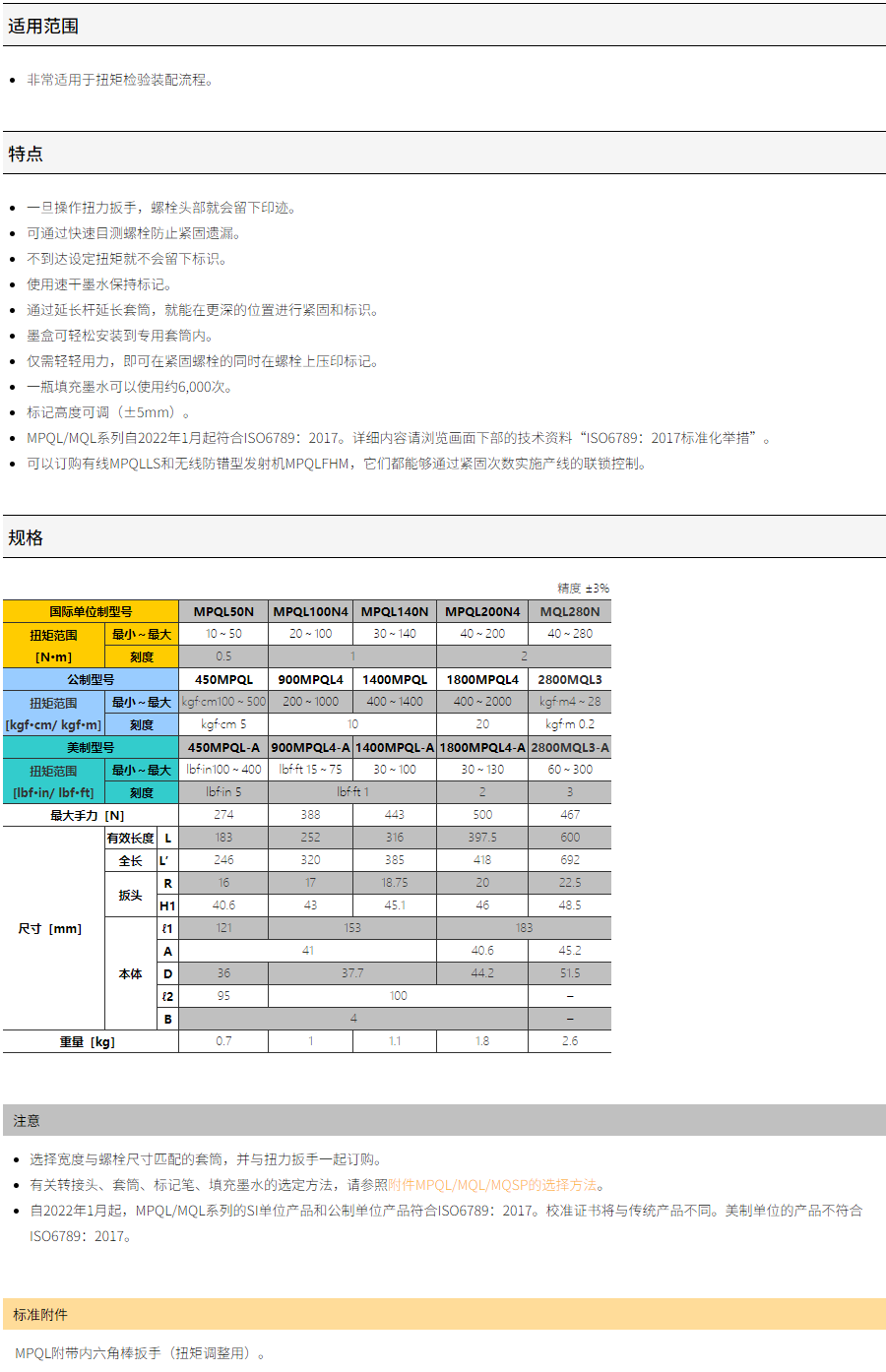This screenshot has height=1372, width=886.
Task: Click the 2800MQL3 model cell
Action: 570,679
